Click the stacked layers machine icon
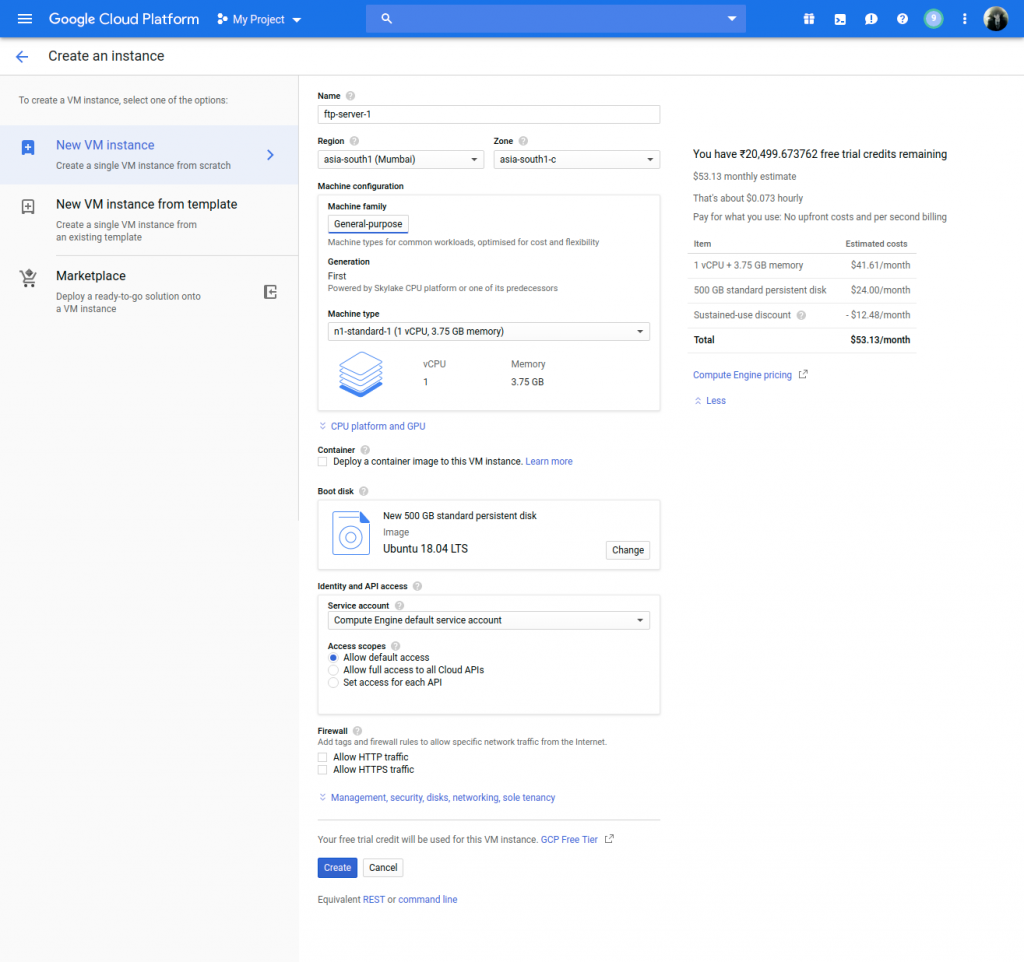 click(x=361, y=374)
